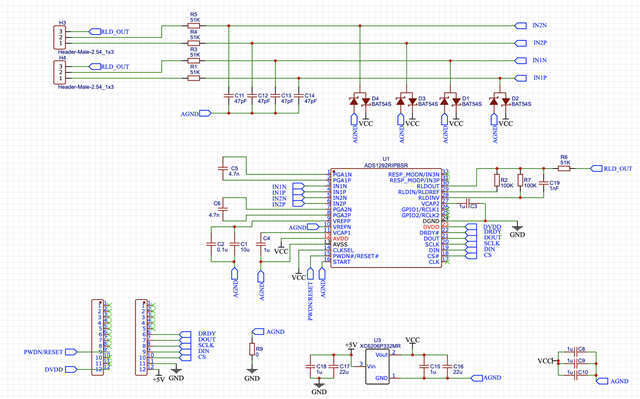Image resolution: width=640 pixels, height=399 pixels.
Task: Click the CLKSEL pin label on U1
Action: 343,250
